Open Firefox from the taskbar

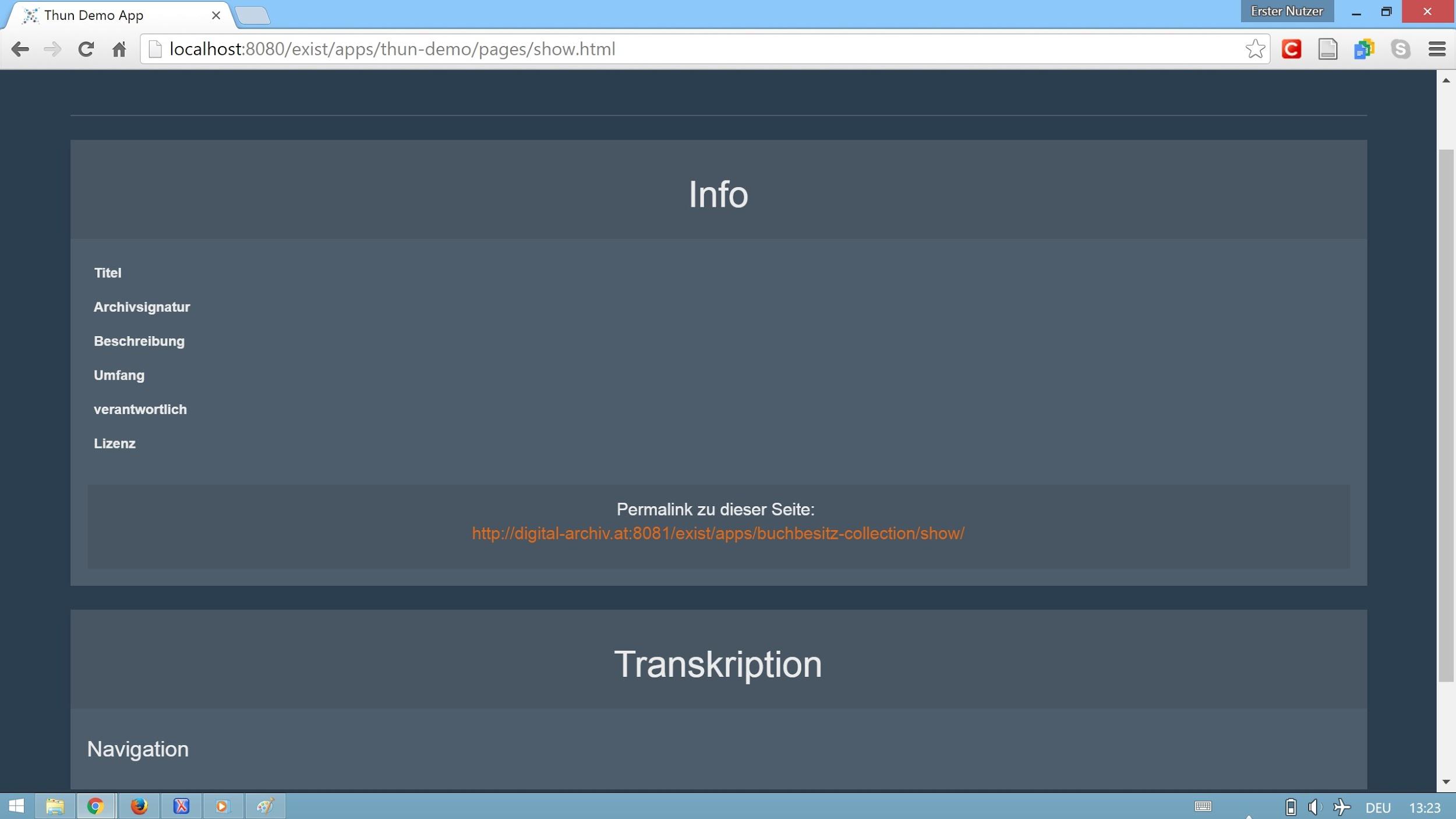pos(139,806)
